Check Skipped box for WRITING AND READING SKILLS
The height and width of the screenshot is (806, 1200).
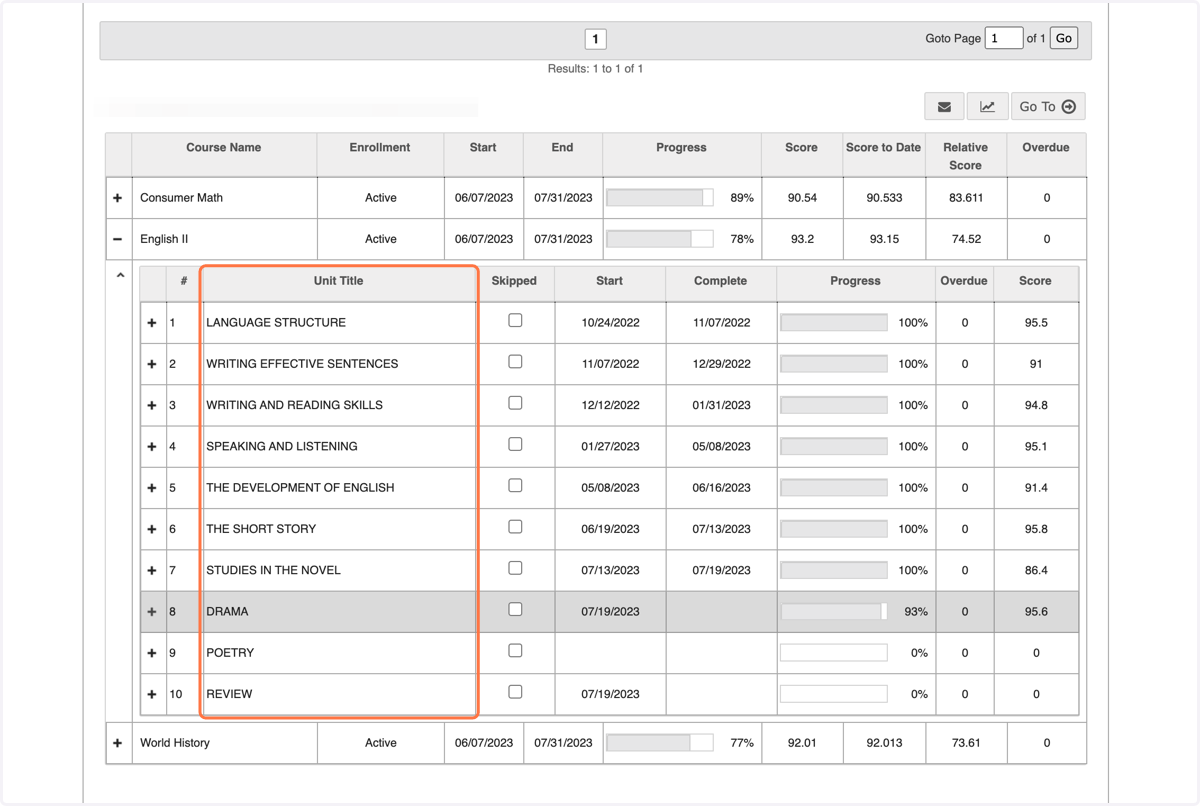[x=515, y=403]
